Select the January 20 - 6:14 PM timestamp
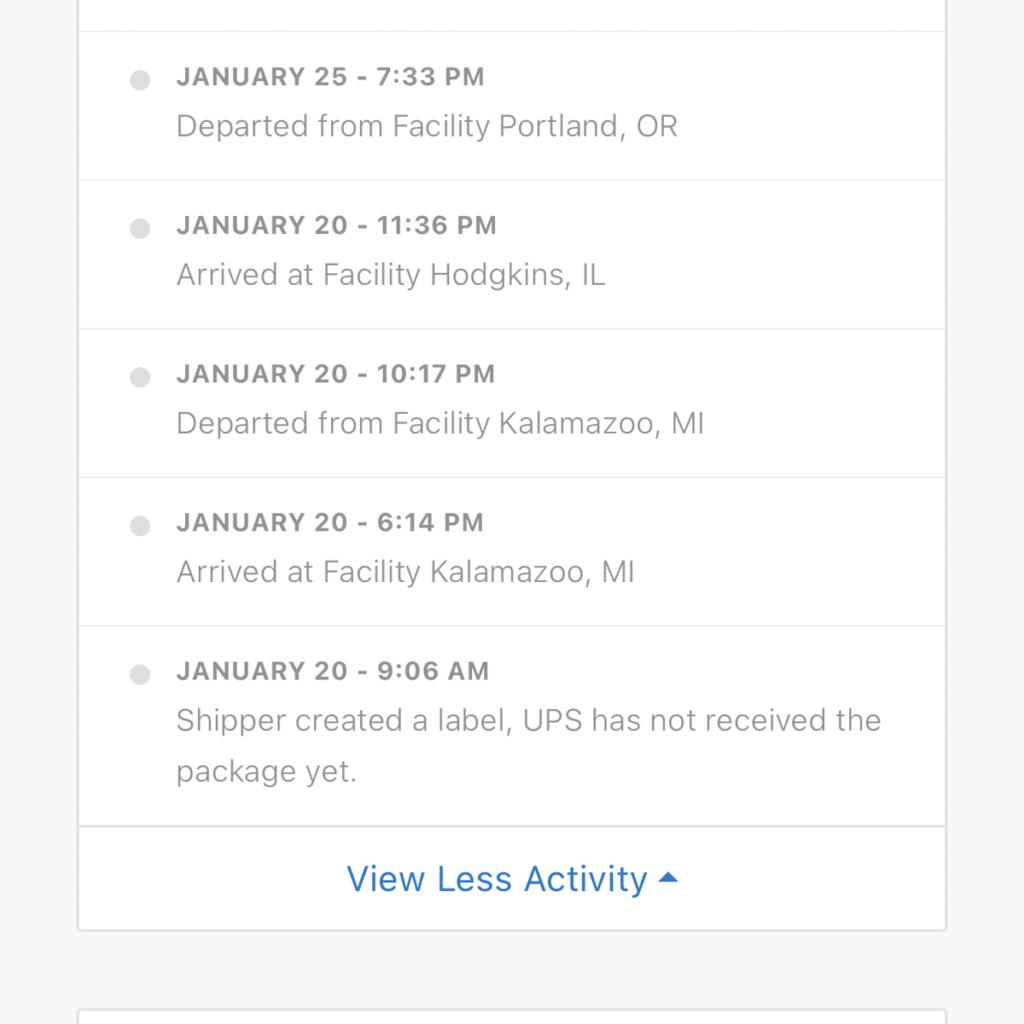This screenshot has width=1024, height=1024. tap(330, 522)
